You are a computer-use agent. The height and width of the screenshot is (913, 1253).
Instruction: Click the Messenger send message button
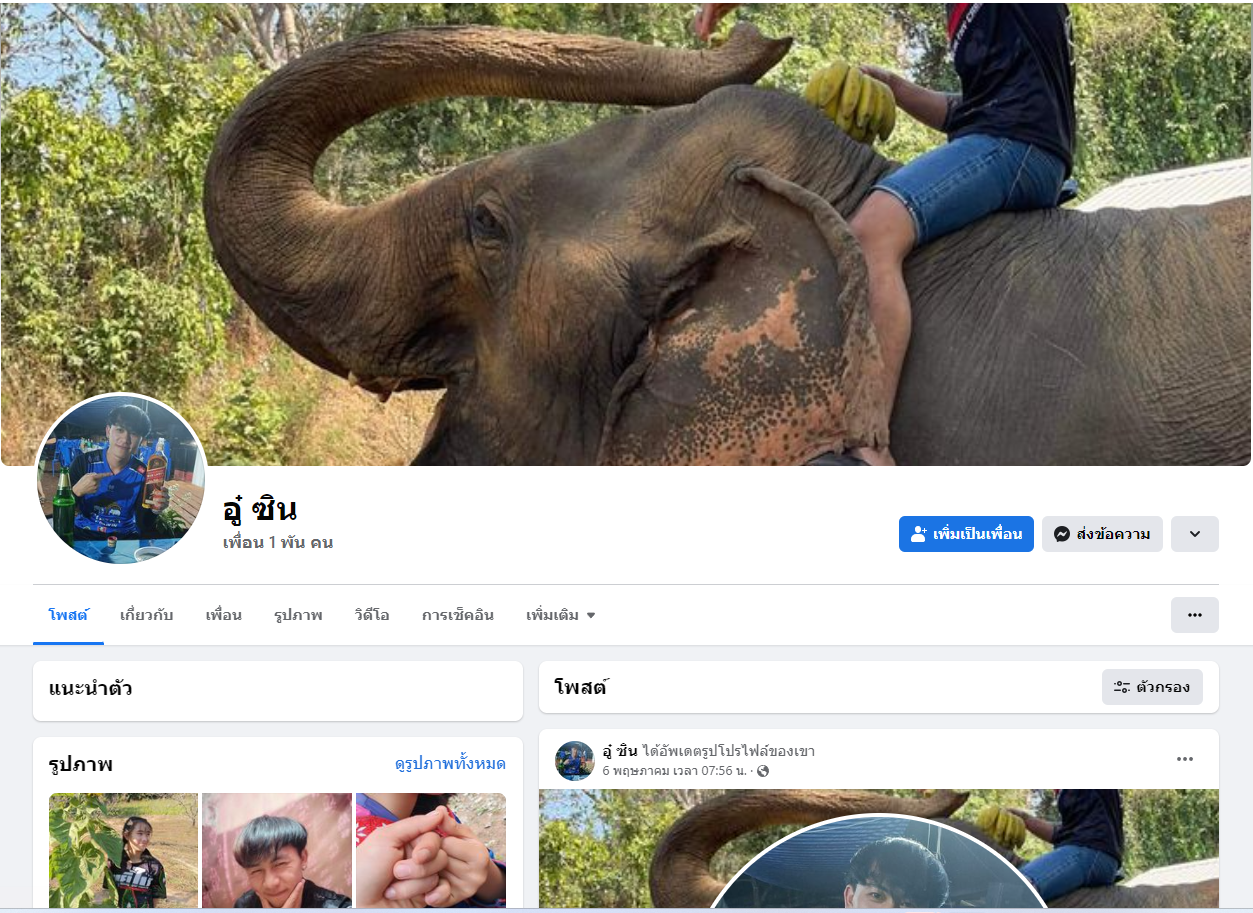[x=1101, y=534]
